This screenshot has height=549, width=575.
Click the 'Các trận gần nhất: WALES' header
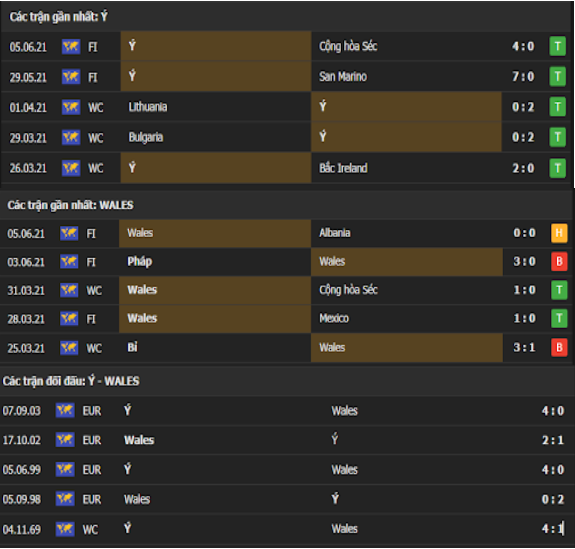pyautogui.click(x=70, y=205)
